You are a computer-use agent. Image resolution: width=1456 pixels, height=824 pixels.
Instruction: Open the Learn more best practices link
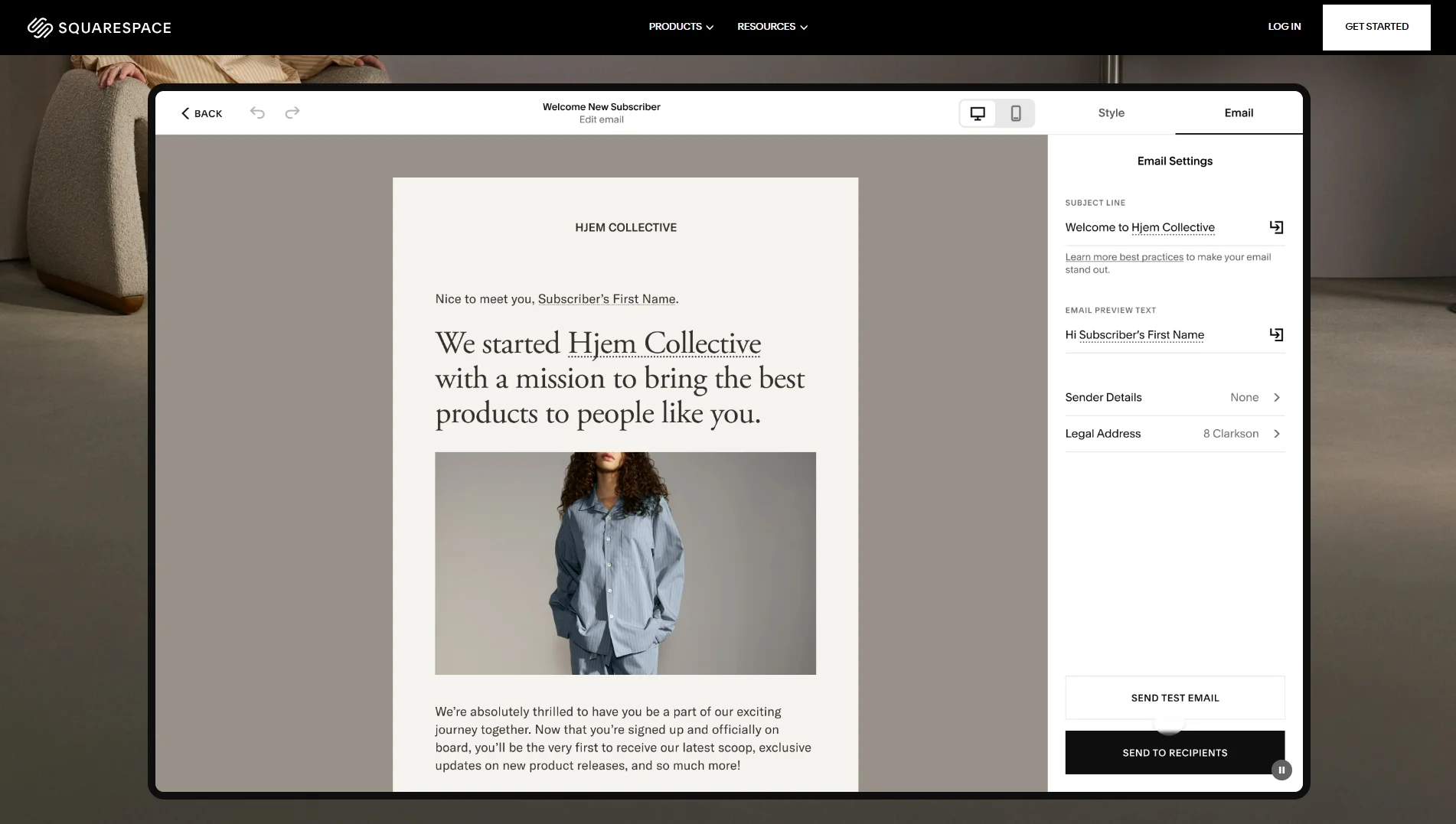(1124, 257)
